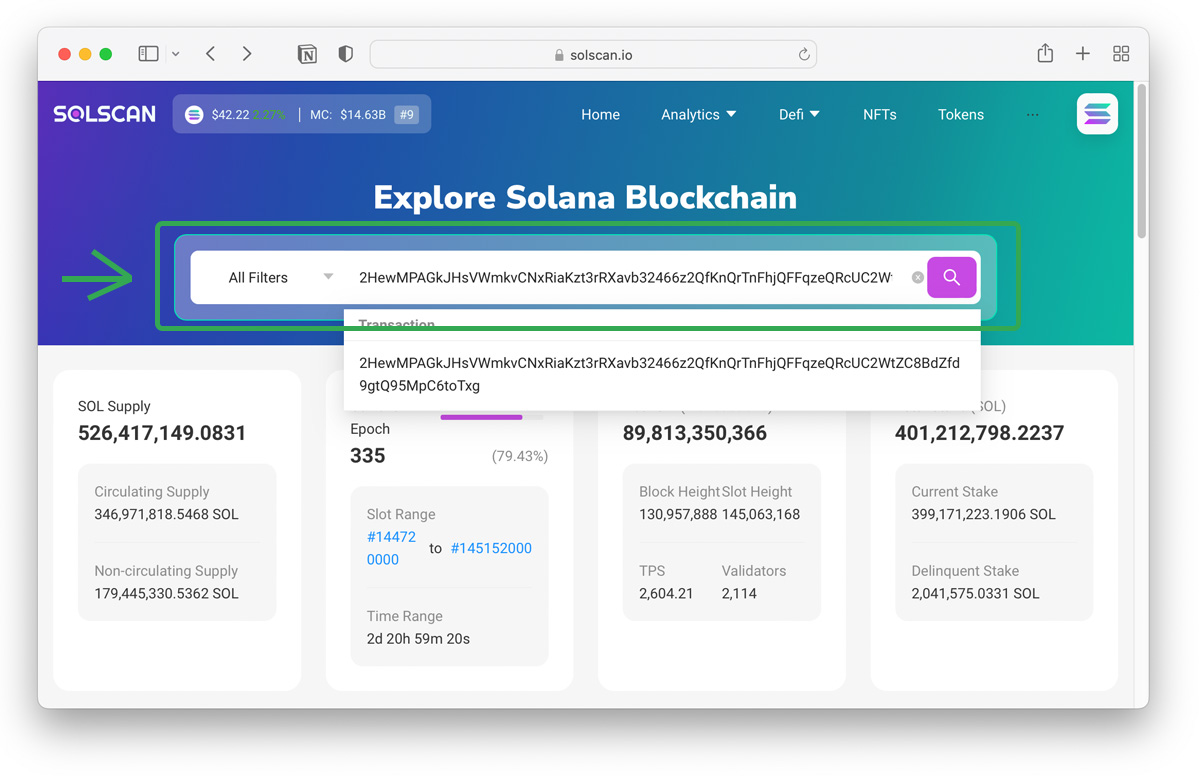Click the magenta search magnifier button
Screen dimensions: 1200x776
tap(951, 277)
